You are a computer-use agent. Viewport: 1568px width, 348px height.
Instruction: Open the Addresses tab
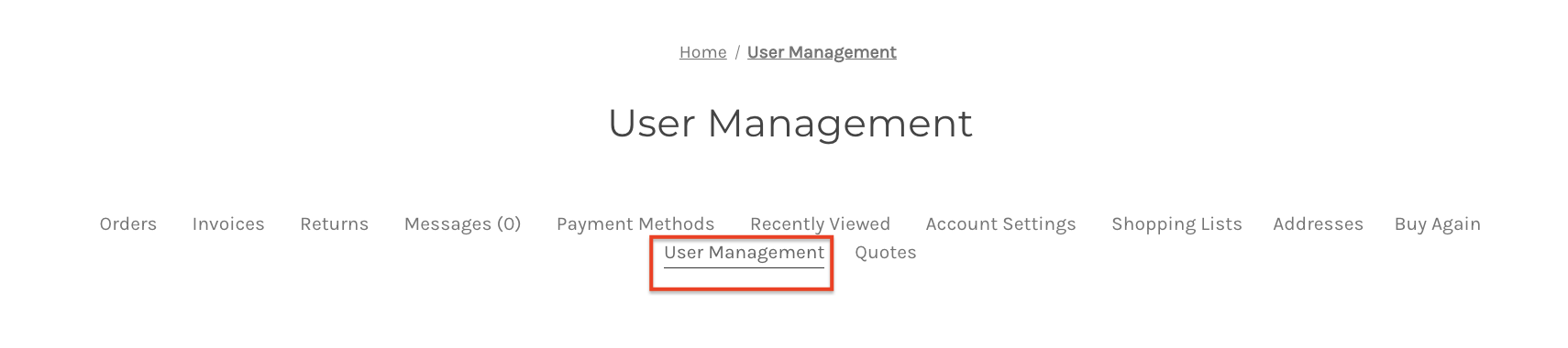tap(1318, 224)
